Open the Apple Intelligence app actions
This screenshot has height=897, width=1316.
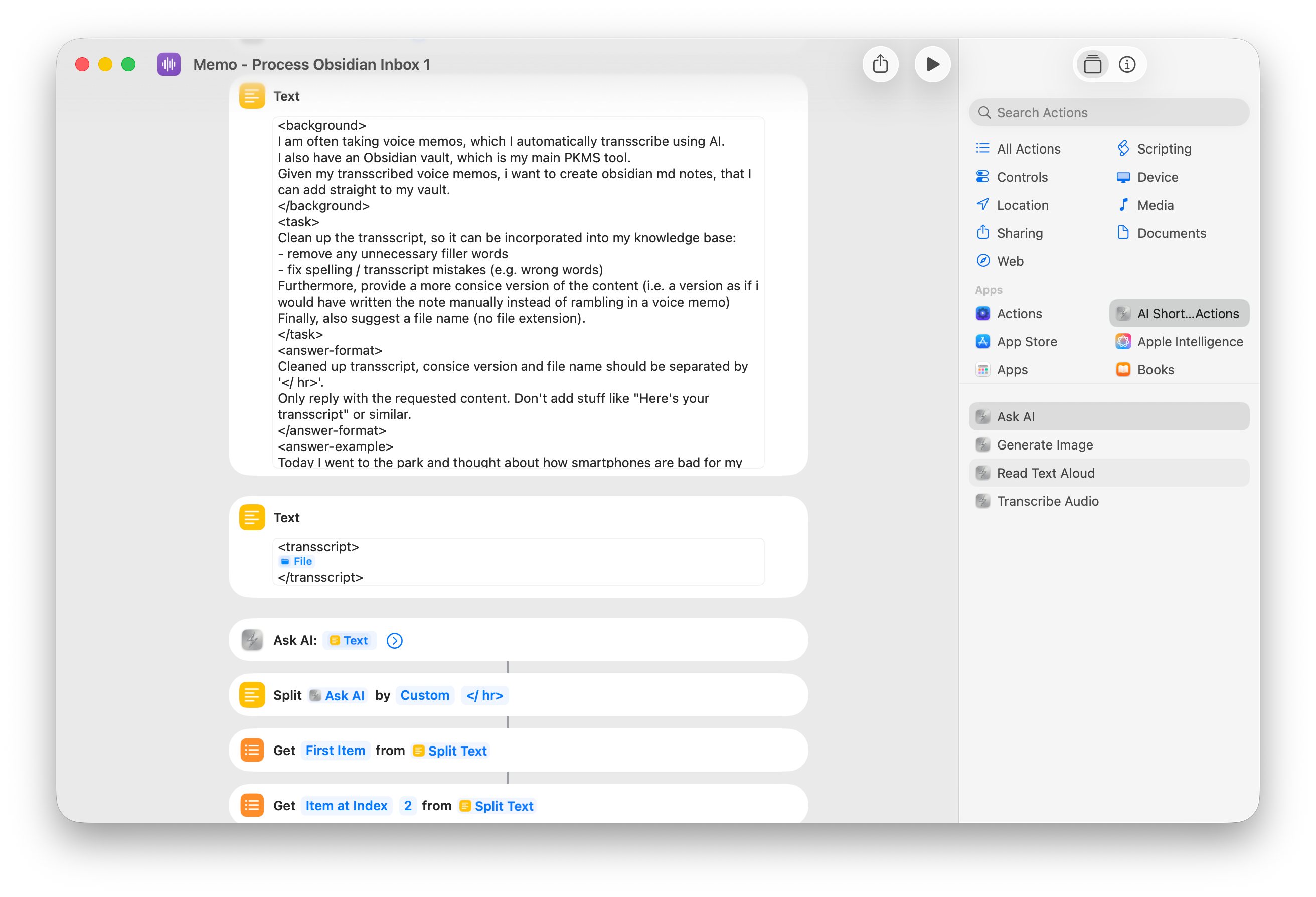[x=1189, y=342]
